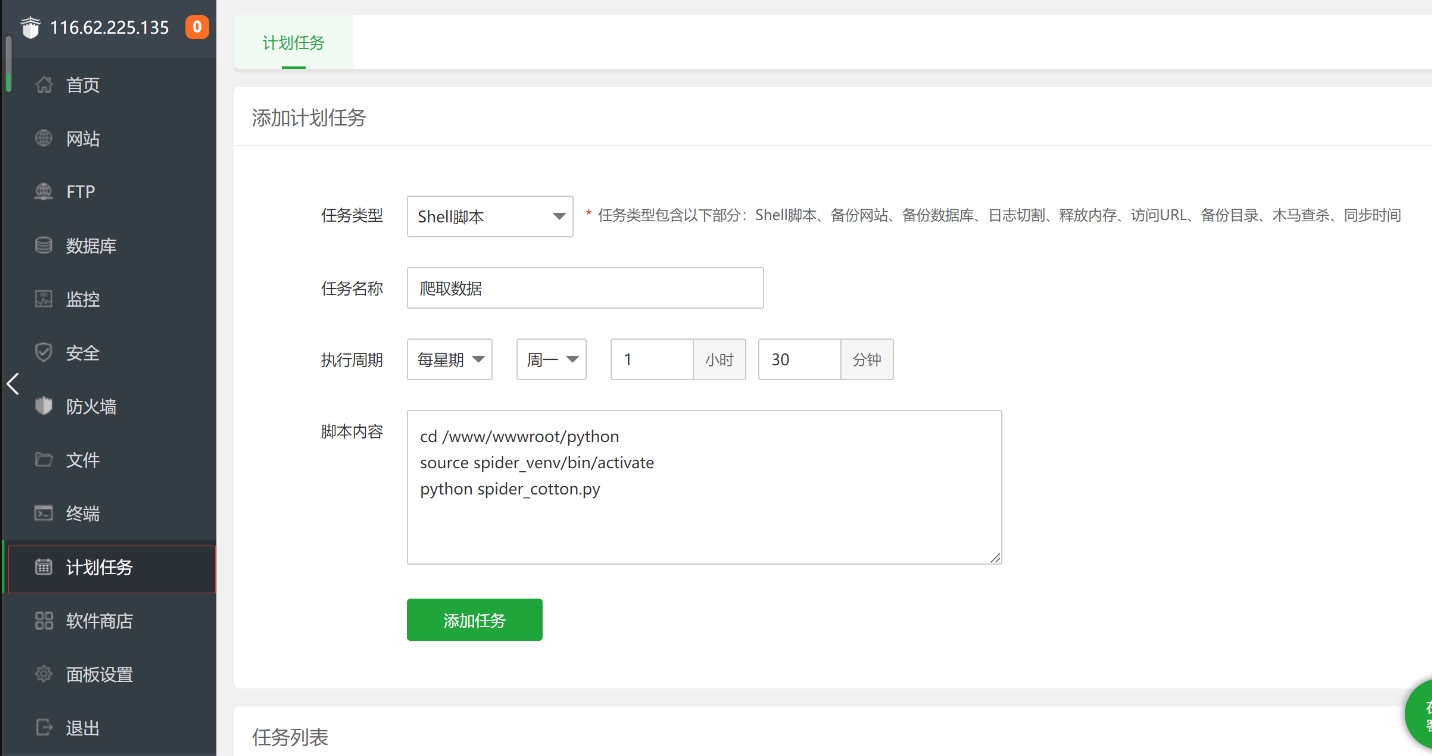Click the FTP sidebar icon
The width and height of the screenshot is (1432, 756).
pyautogui.click(x=44, y=192)
